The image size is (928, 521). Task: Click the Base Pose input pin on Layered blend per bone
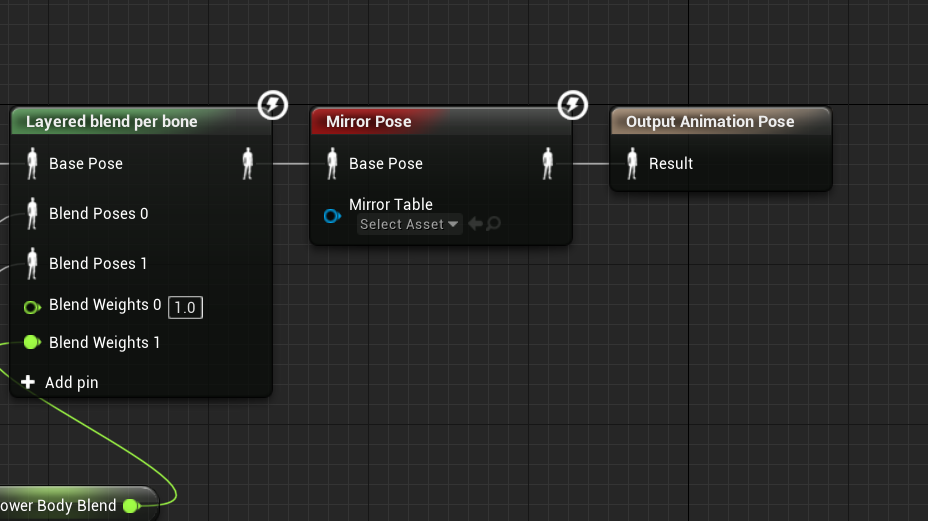pyautogui.click(x=33, y=163)
